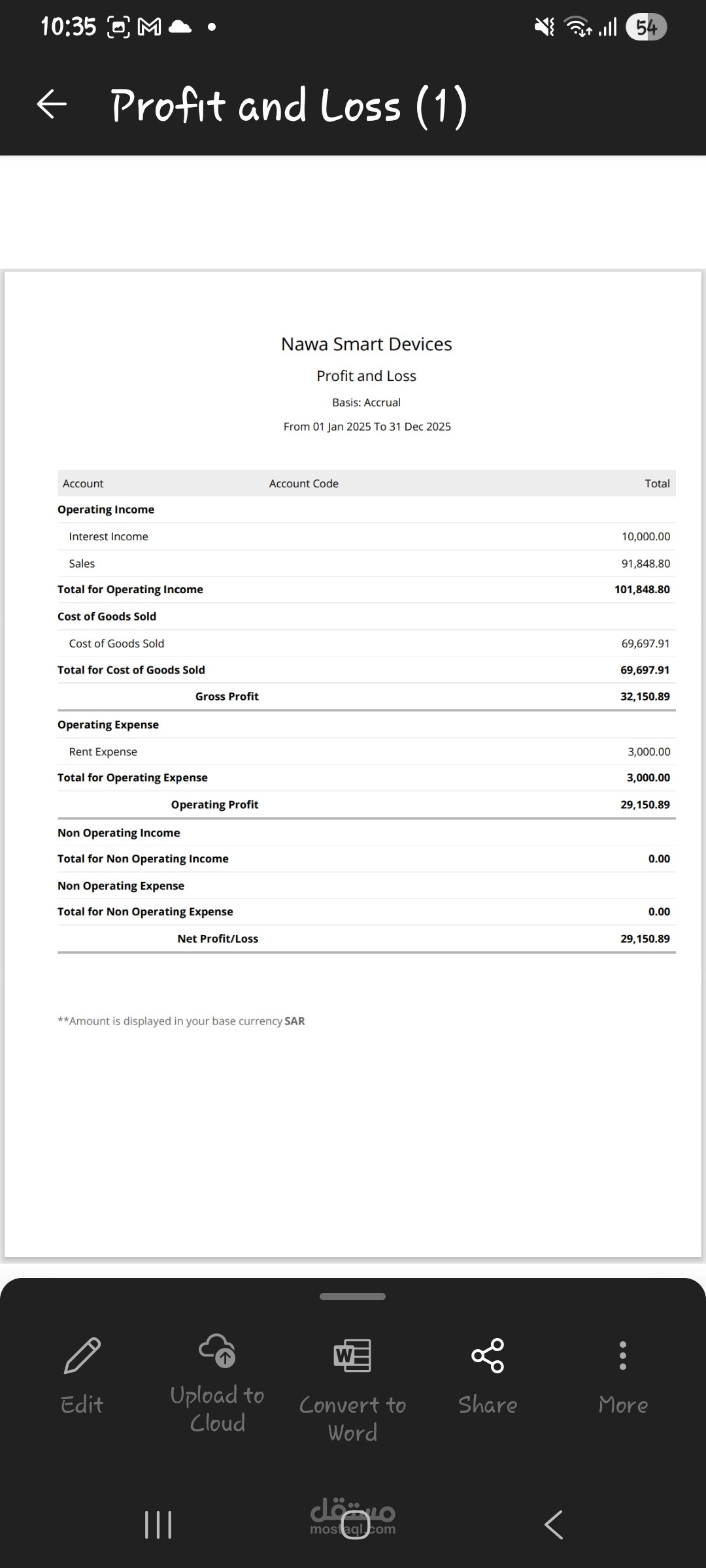Select the 101,848.80 total
The image size is (706, 1568).
[642, 589]
